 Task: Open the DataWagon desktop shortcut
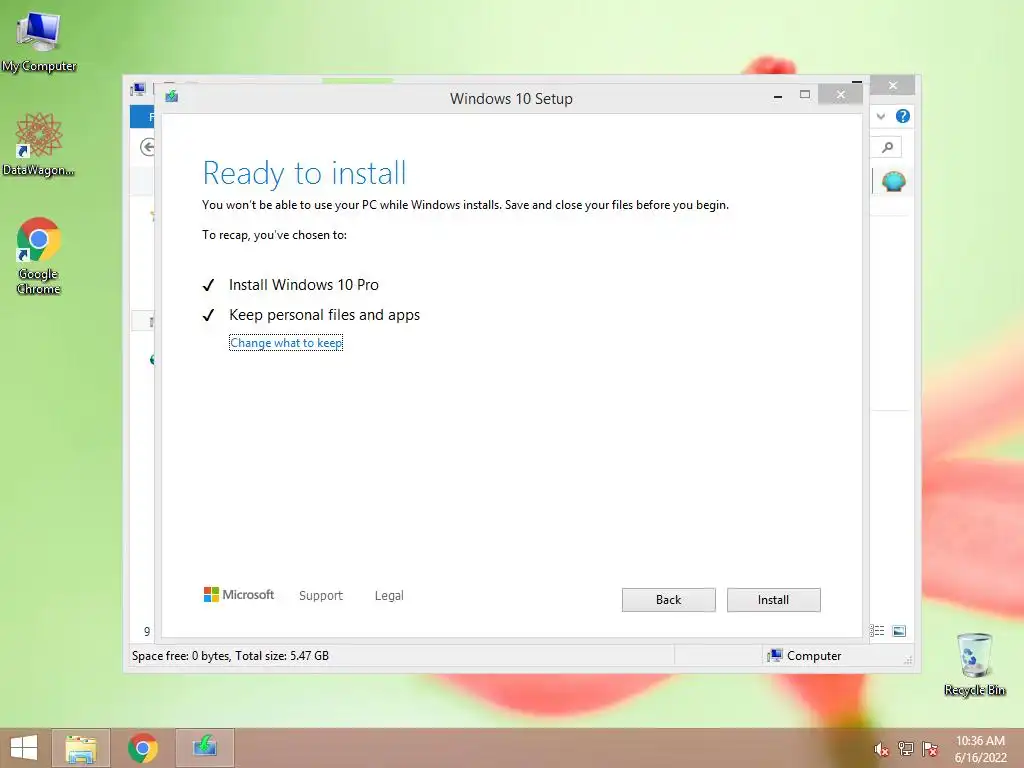pyautogui.click(x=39, y=144)
